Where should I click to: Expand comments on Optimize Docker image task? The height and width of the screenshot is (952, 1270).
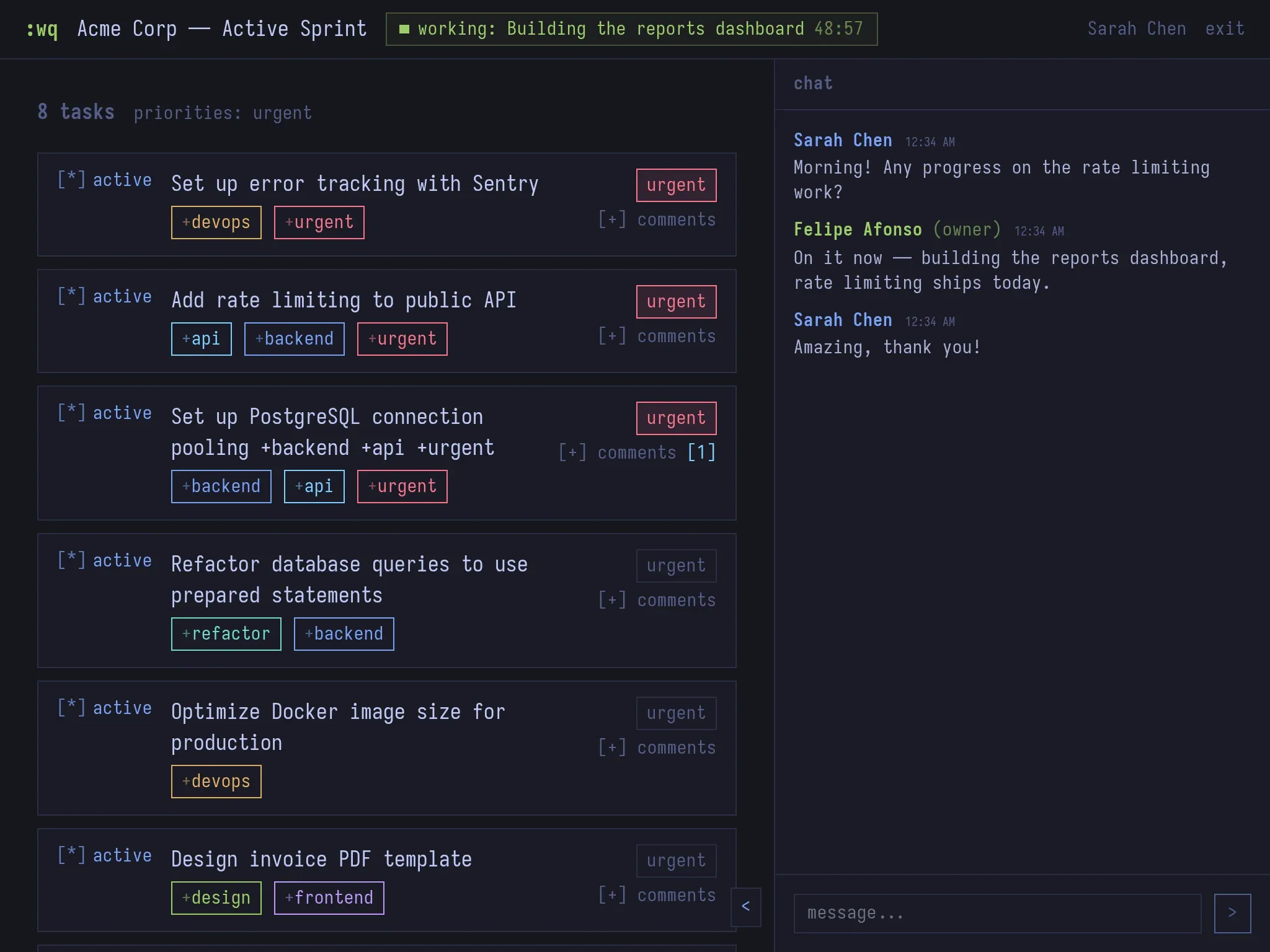tap(657, 747)
